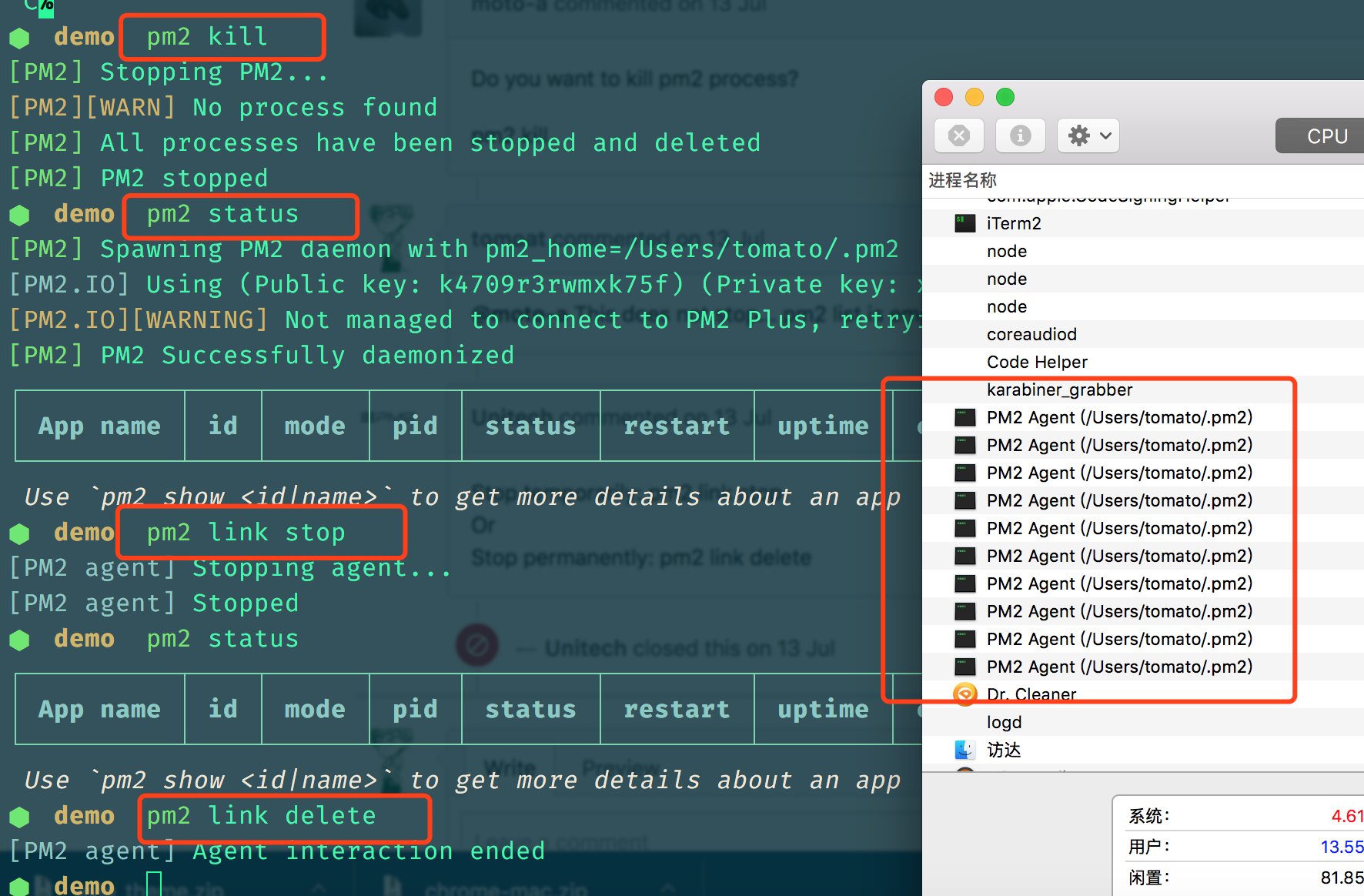Screen dimensions: 1364x896
Task: Click the 'PM2 Successfully daemonized' line in terminal
Action: click(261, 355)
